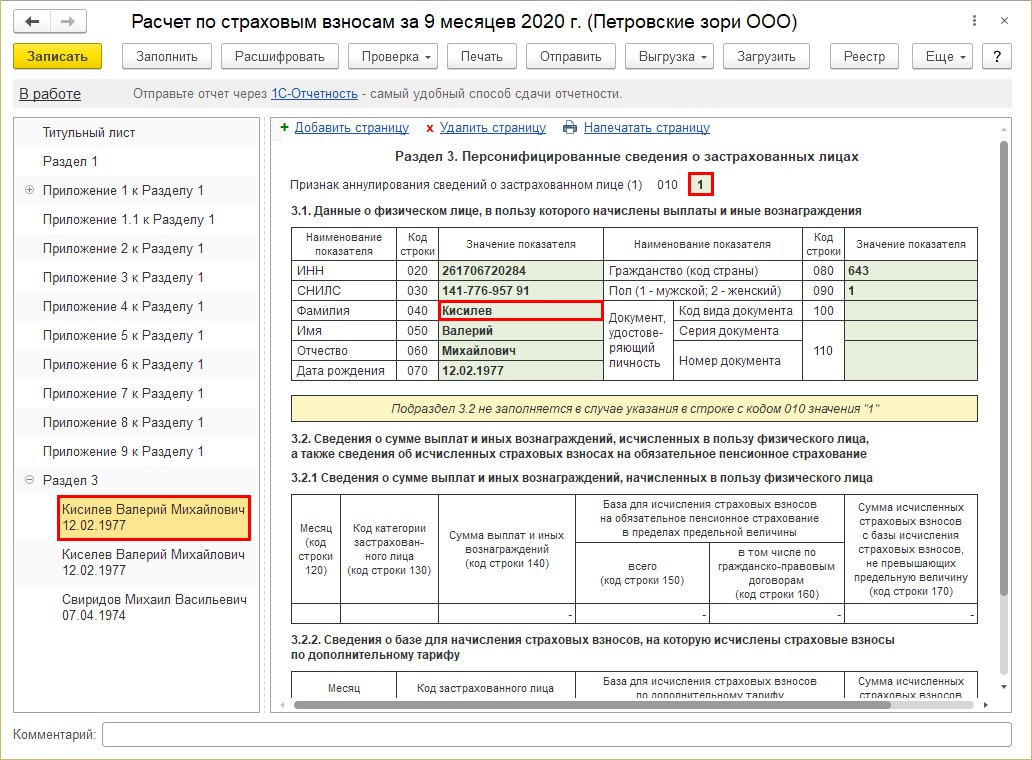Click the red x delete page icon
Viewport: 1032px width, 760px height.
[x=429, y=128]
